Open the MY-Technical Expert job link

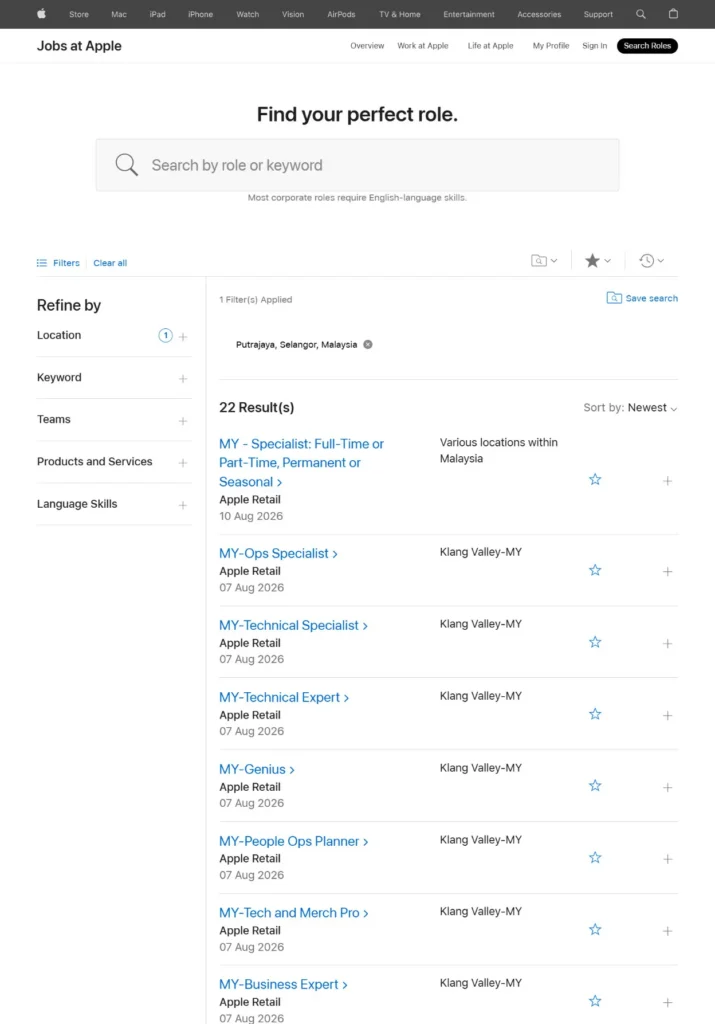click(x=284, y=697)
